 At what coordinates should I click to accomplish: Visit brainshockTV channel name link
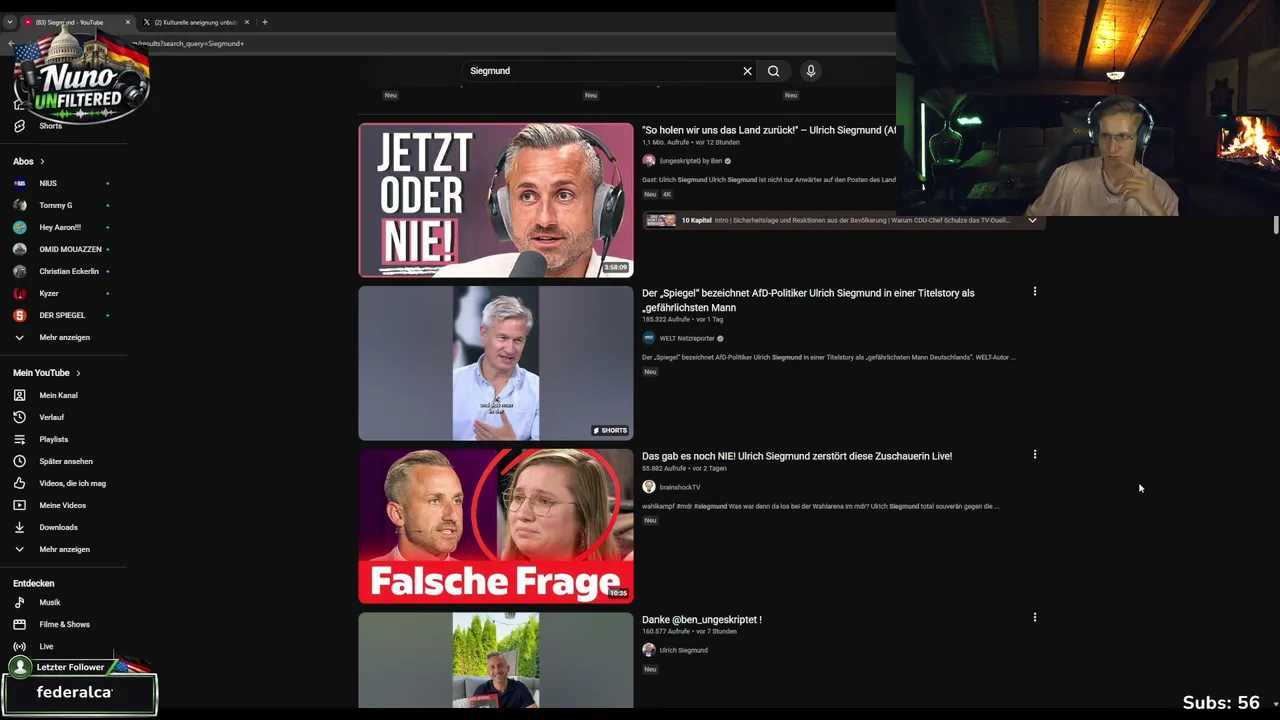click(680, 487)
